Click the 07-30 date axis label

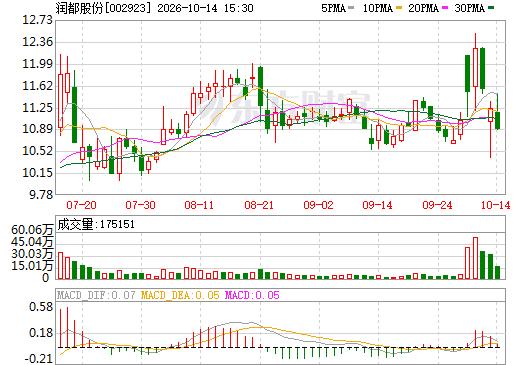click(x=140, y=205)
